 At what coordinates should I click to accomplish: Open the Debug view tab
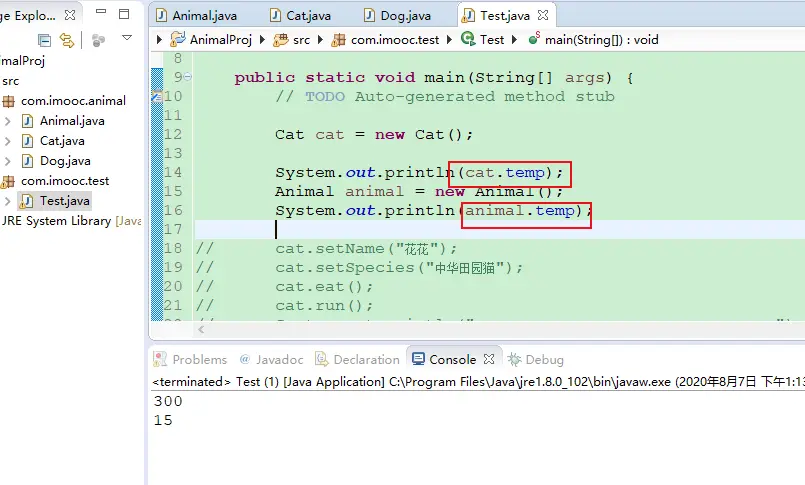(544, 360)
